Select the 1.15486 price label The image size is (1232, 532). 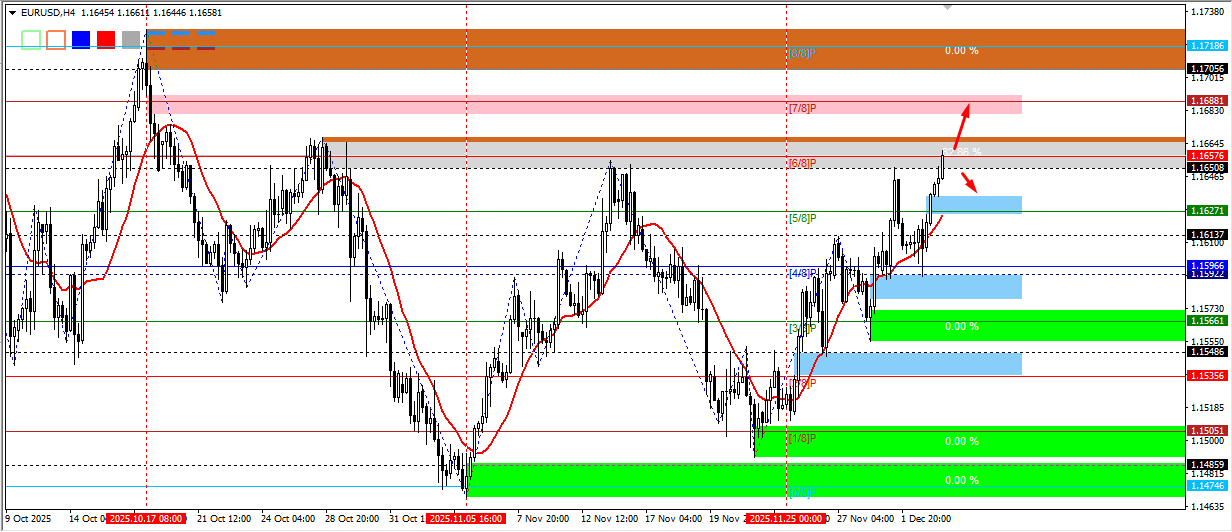point(1207,352)
